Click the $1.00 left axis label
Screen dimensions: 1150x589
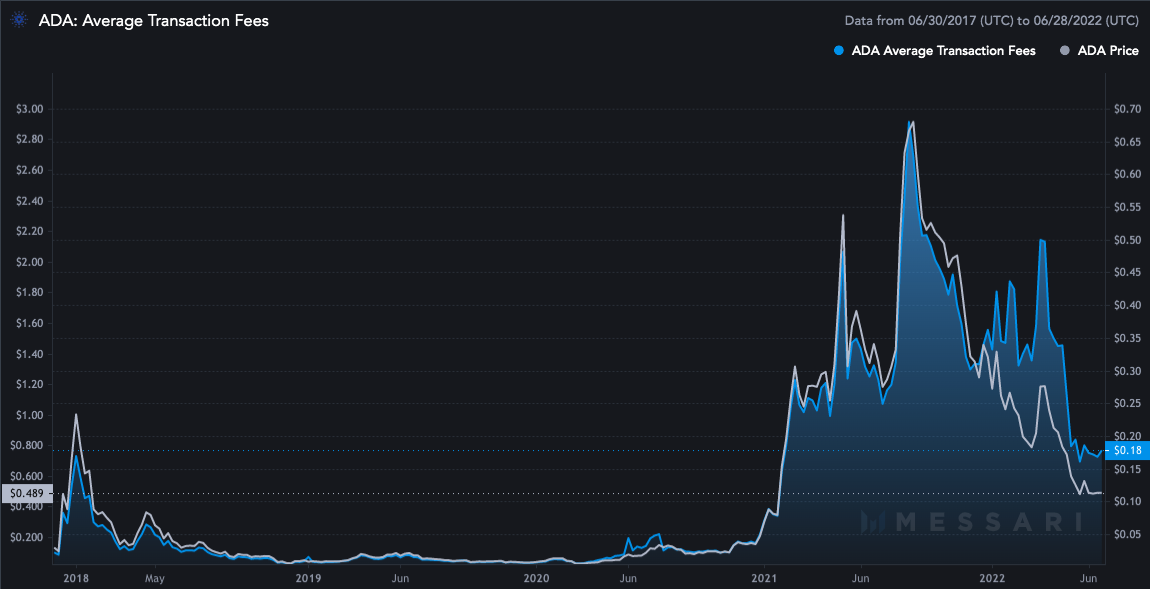pyautogui.click(x=29, y=415)
